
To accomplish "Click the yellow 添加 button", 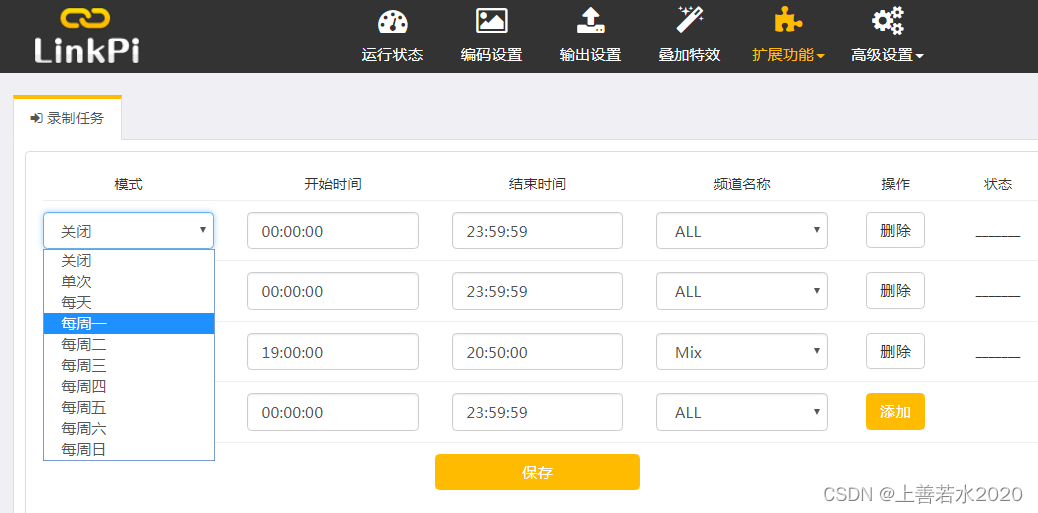I will coord(895,412).
